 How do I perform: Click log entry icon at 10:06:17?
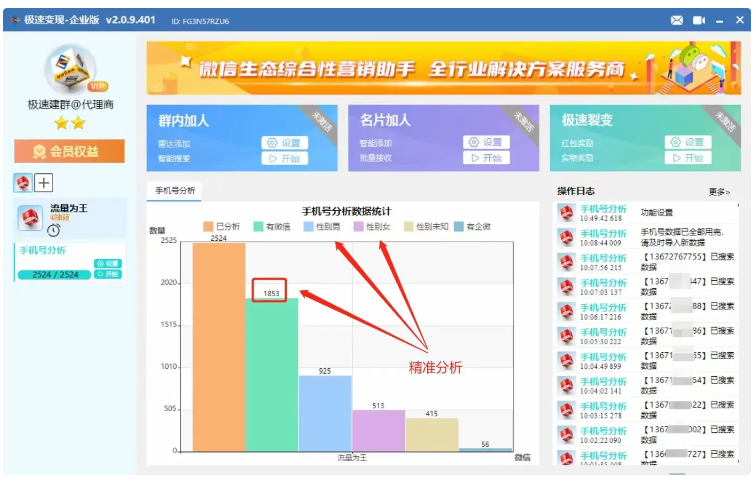coord(567,312)
